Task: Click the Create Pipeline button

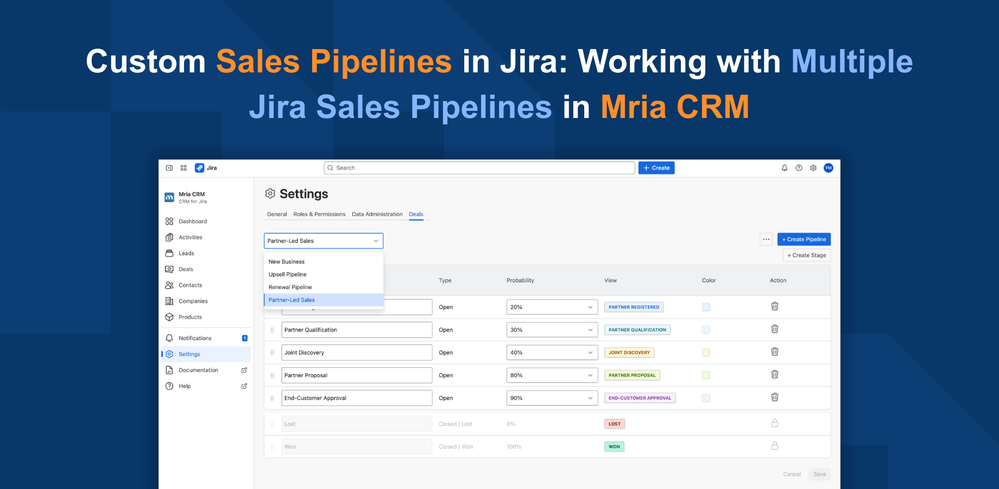Action: pos(804,239)
